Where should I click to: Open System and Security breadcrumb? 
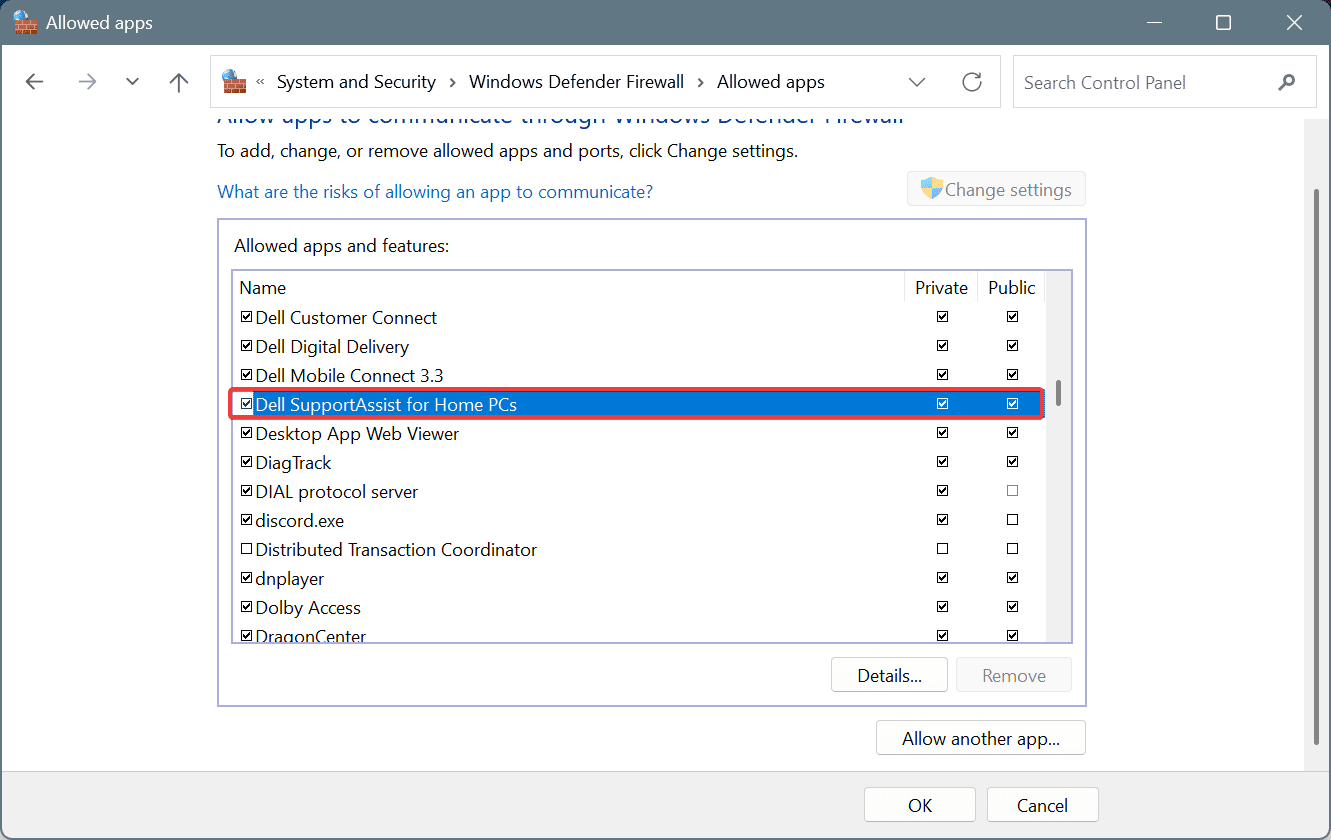point(356,82)
